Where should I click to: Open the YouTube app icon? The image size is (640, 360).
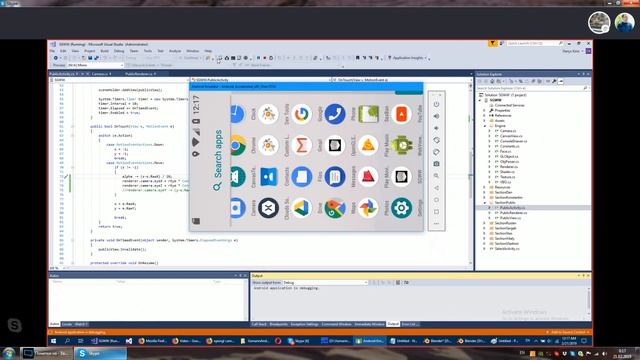(x=401, y=114)
